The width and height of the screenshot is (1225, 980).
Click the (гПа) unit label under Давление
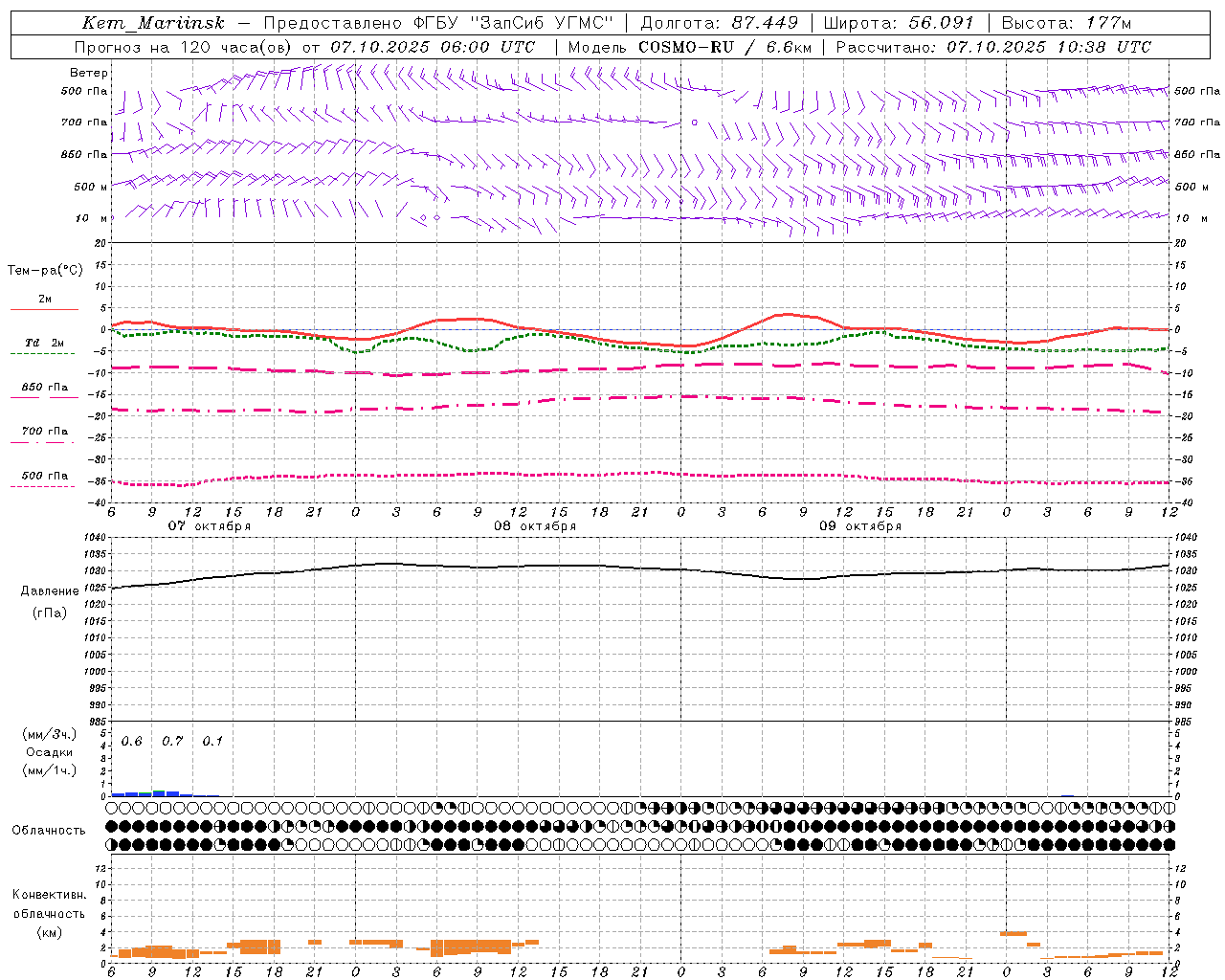[x=50, y=612]
